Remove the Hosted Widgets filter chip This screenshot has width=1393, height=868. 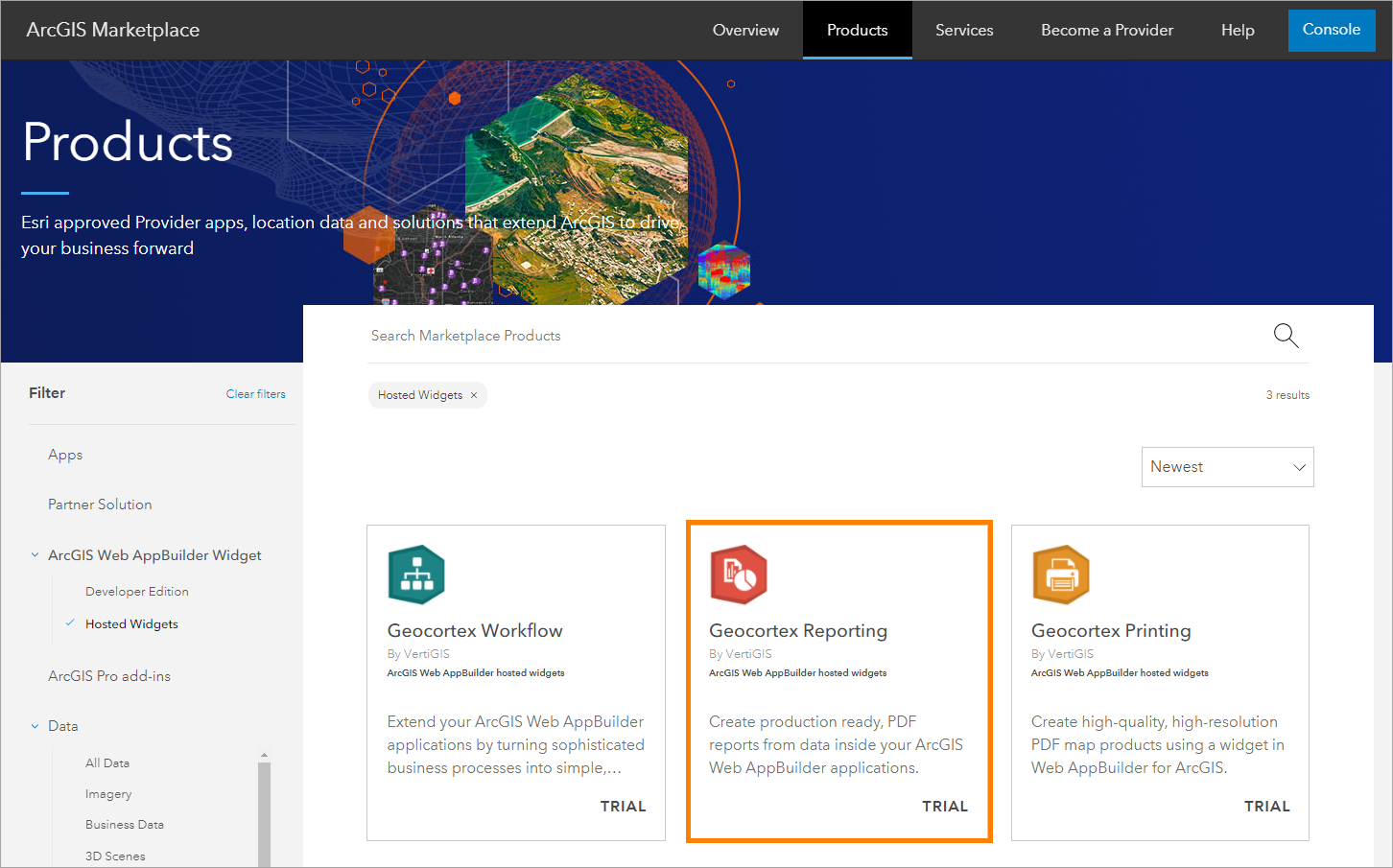pyautogui.click(x=474, y=394)
